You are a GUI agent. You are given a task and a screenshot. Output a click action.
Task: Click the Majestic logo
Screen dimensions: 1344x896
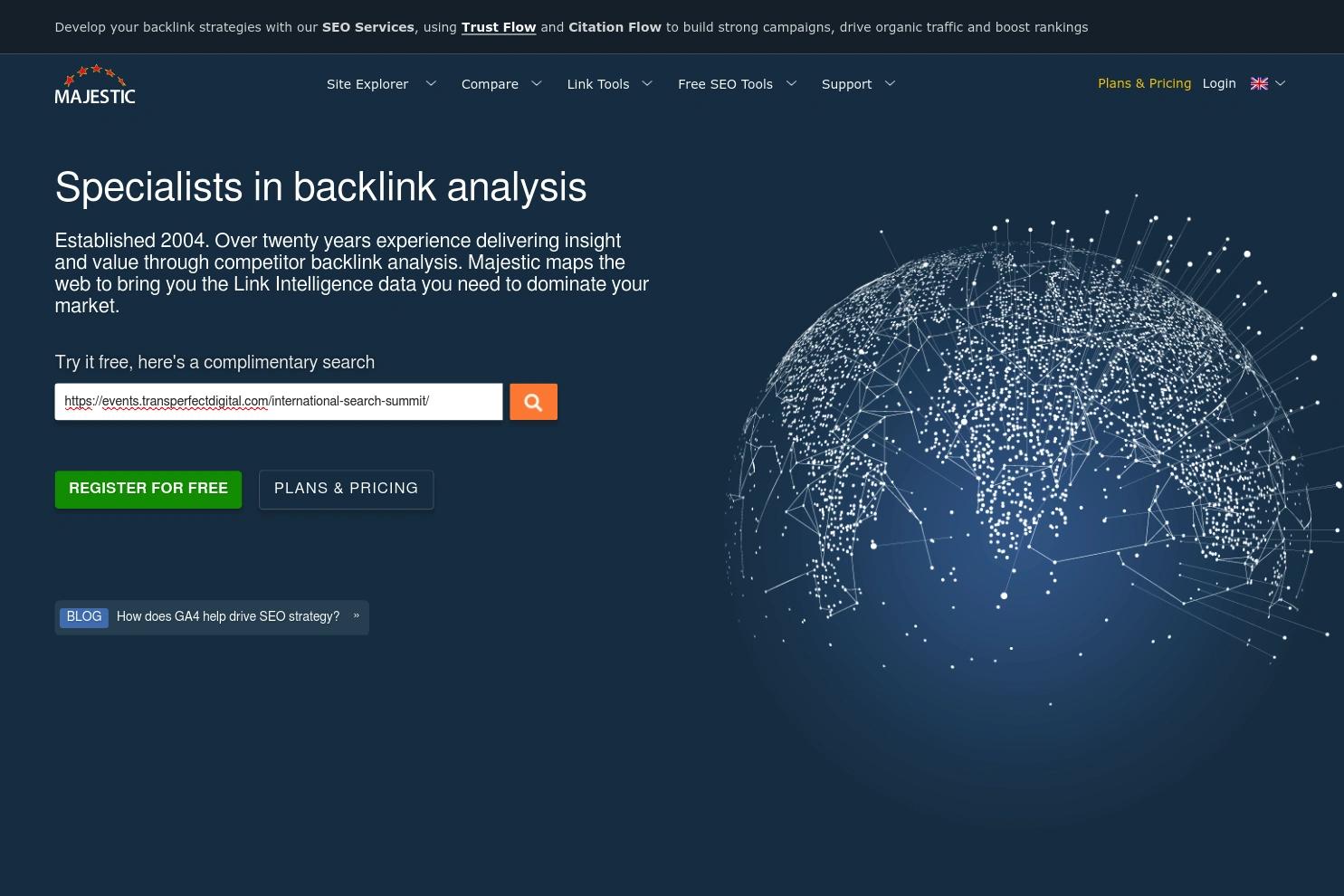pos(95,84)
